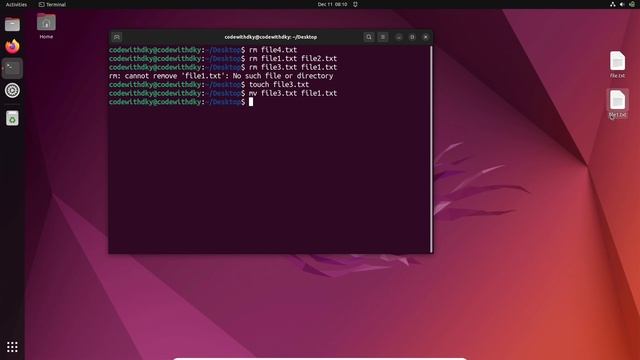Open a new tab in the terminal

(x=117, y=37)
